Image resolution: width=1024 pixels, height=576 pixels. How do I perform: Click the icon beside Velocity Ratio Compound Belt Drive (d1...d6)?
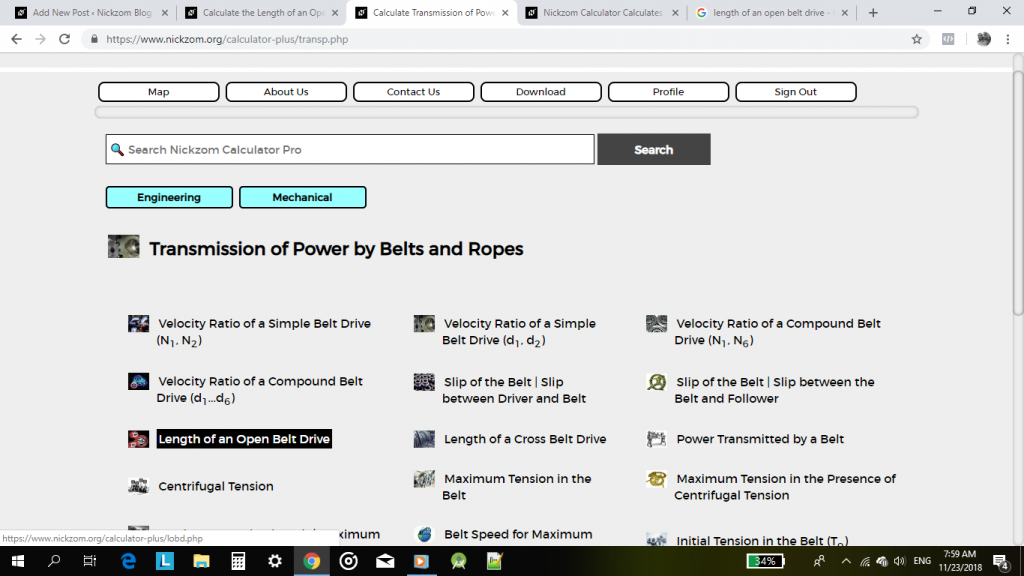pyautogui.click(x=138, y=381)
